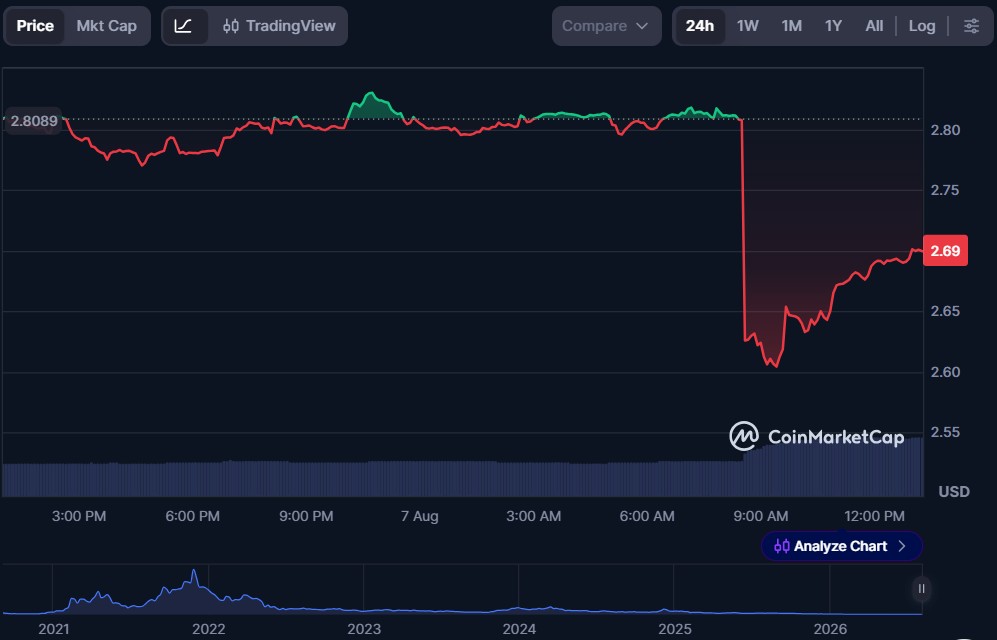Select the All time range
Viewport: 997px width, 640px height.
pyautogui.click(x=874, y=26)
